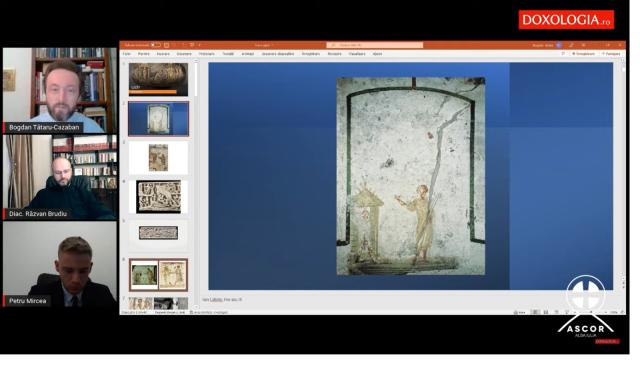Select slide 4 thumbnail with the carved relief

(x=158, y=197)
